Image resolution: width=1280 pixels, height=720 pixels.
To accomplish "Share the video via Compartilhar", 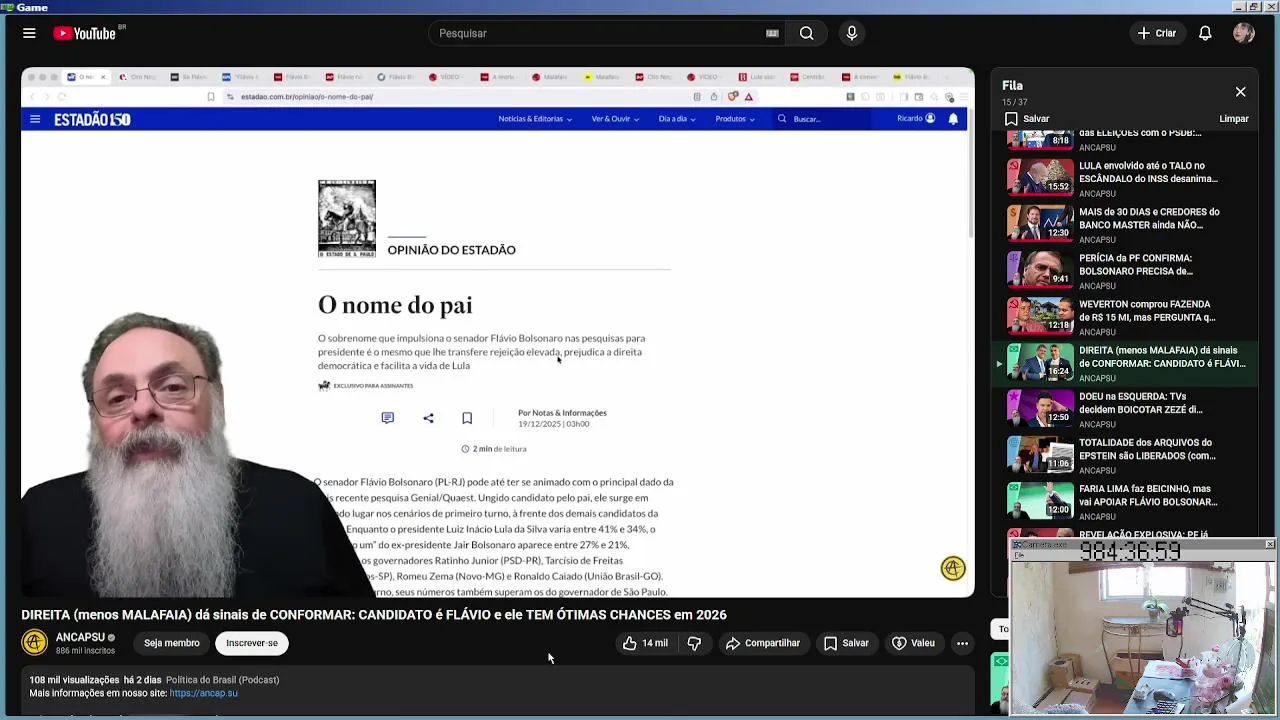I will coord(763,643).
